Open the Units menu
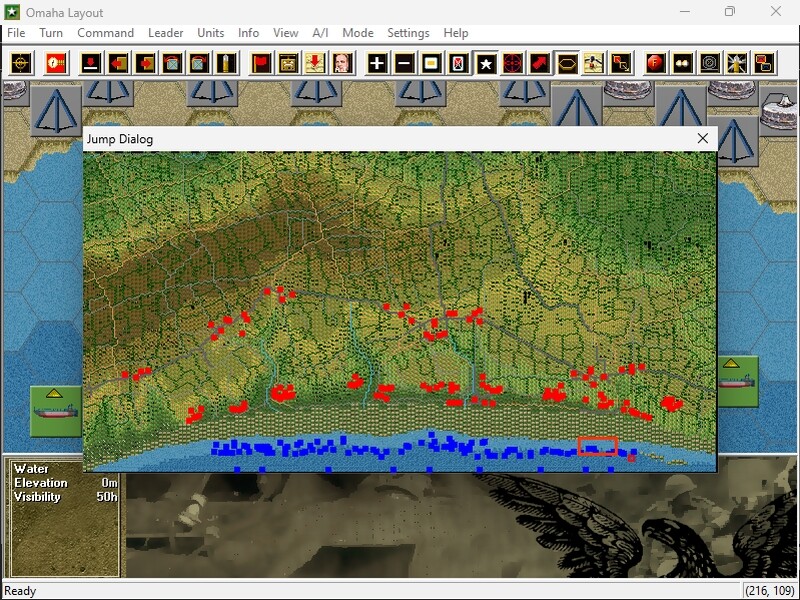800x600 pixels. [211, 33]
